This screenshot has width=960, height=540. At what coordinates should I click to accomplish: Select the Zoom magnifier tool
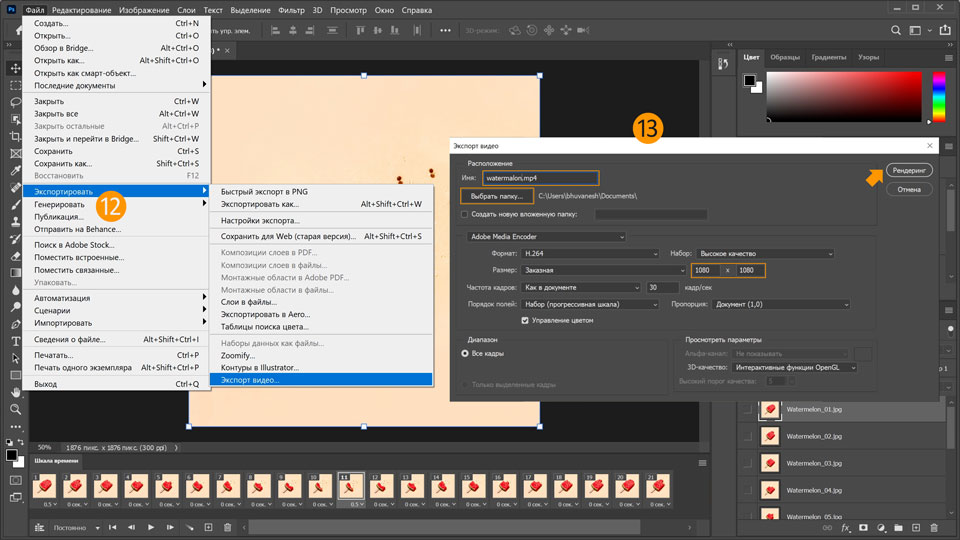tap(16, 409)
